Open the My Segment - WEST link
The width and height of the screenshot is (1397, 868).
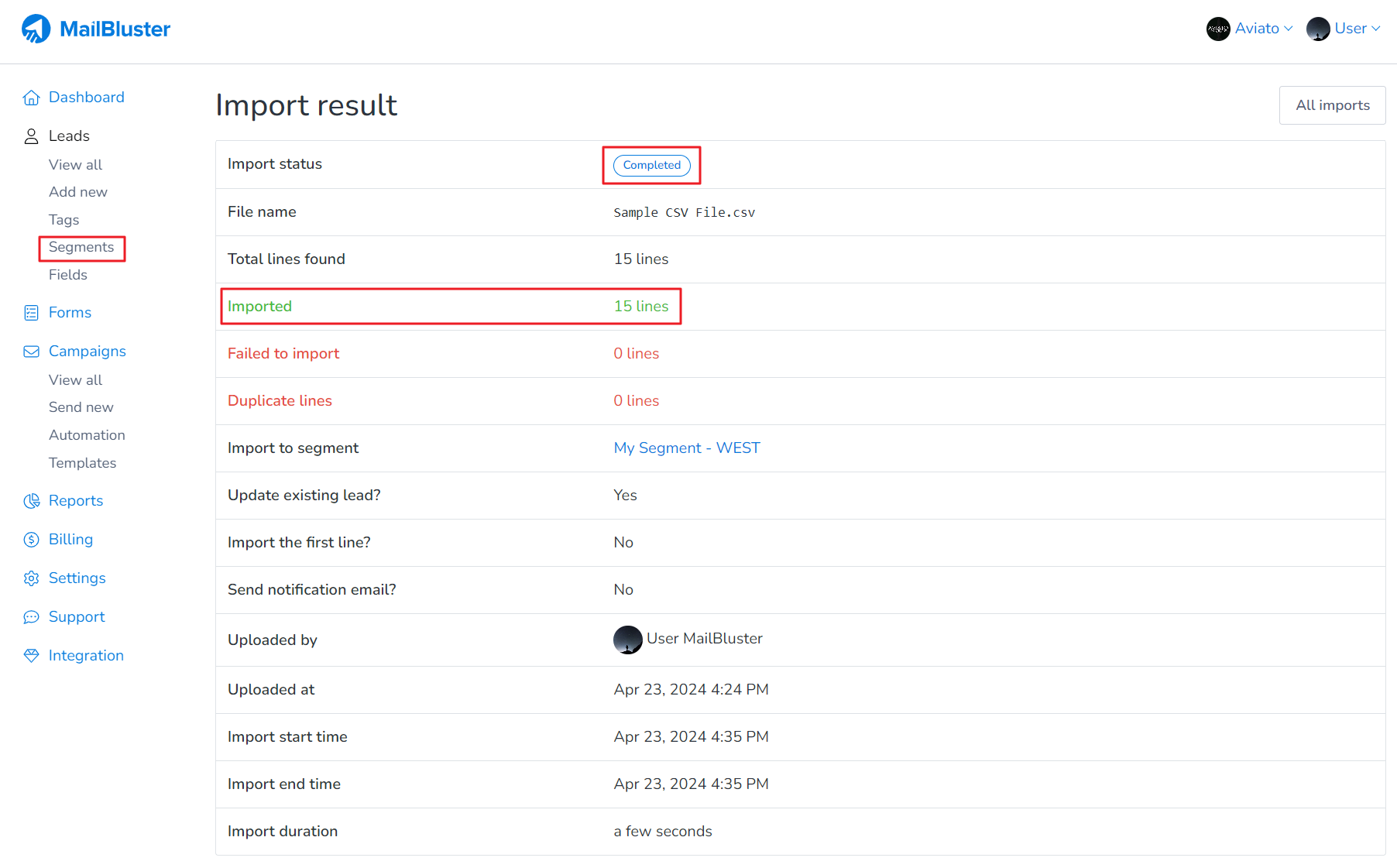tap(686, 448)
